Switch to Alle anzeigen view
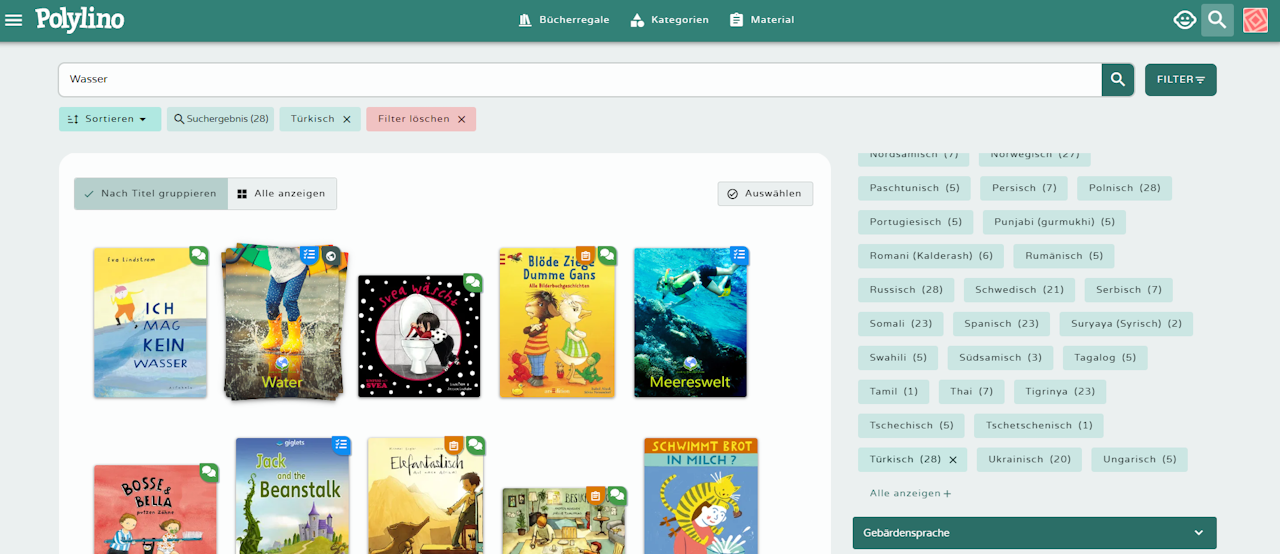Screen dimensions: 1280x554 pos(282,194)
